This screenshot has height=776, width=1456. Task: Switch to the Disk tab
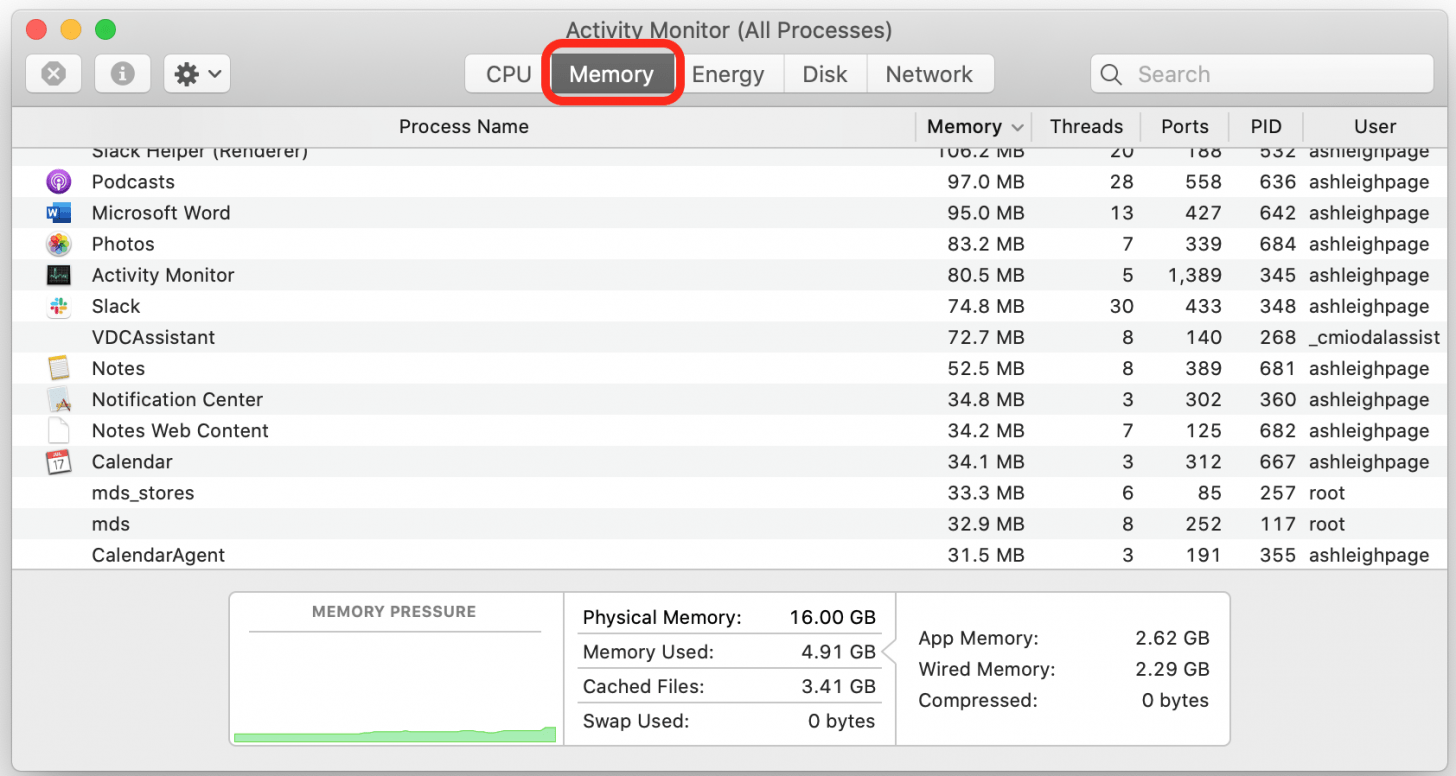(824, 74)
